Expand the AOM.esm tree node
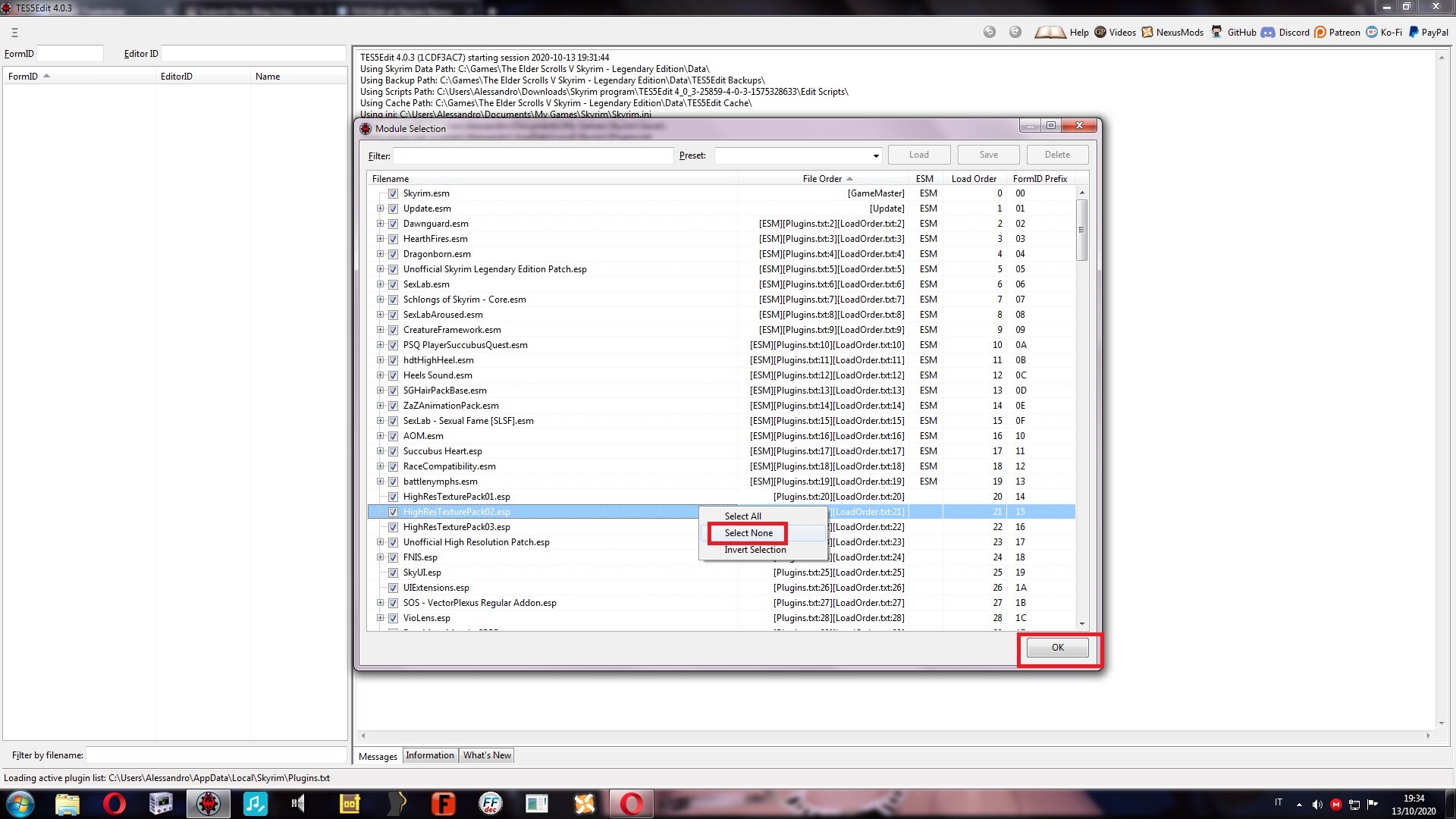Viewport: 1456px width, 819px height. point(380,436)
